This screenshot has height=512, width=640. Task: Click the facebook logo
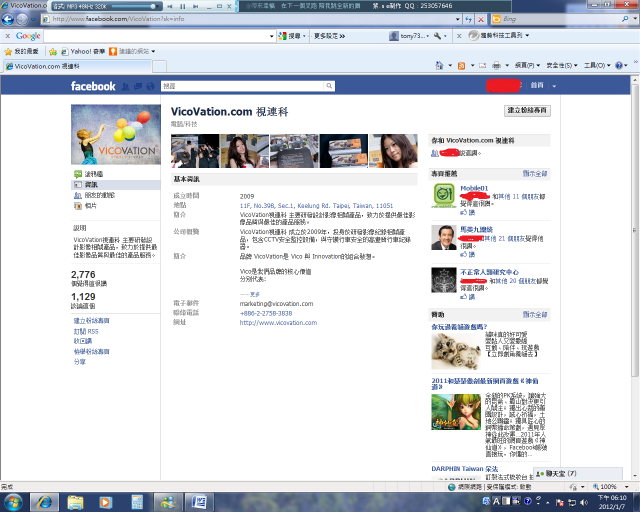pos(93,86)
